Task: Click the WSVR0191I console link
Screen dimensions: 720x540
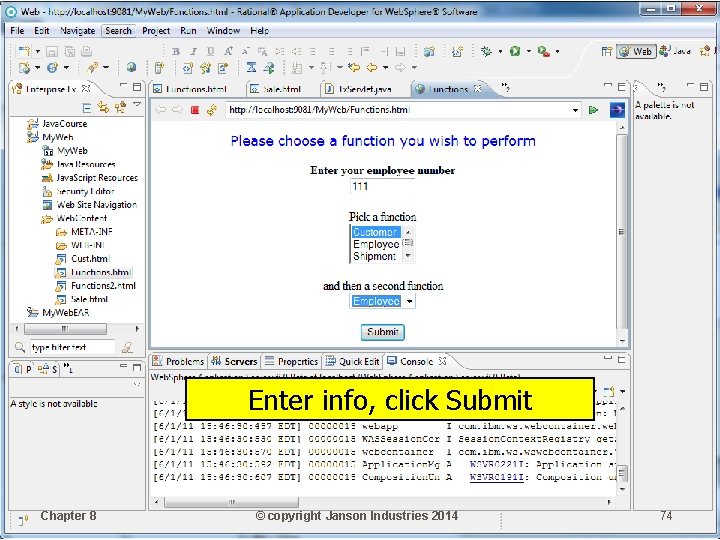Action: (x=497, y=477)
